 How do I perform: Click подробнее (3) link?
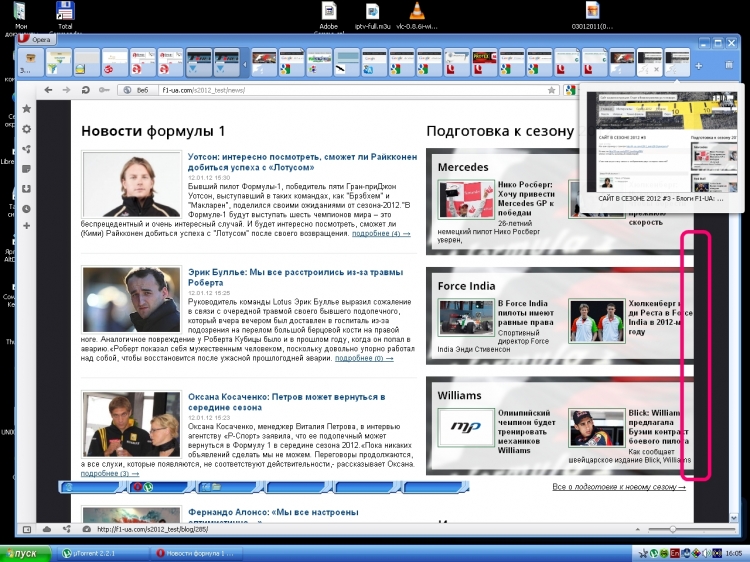click(110, 473)
